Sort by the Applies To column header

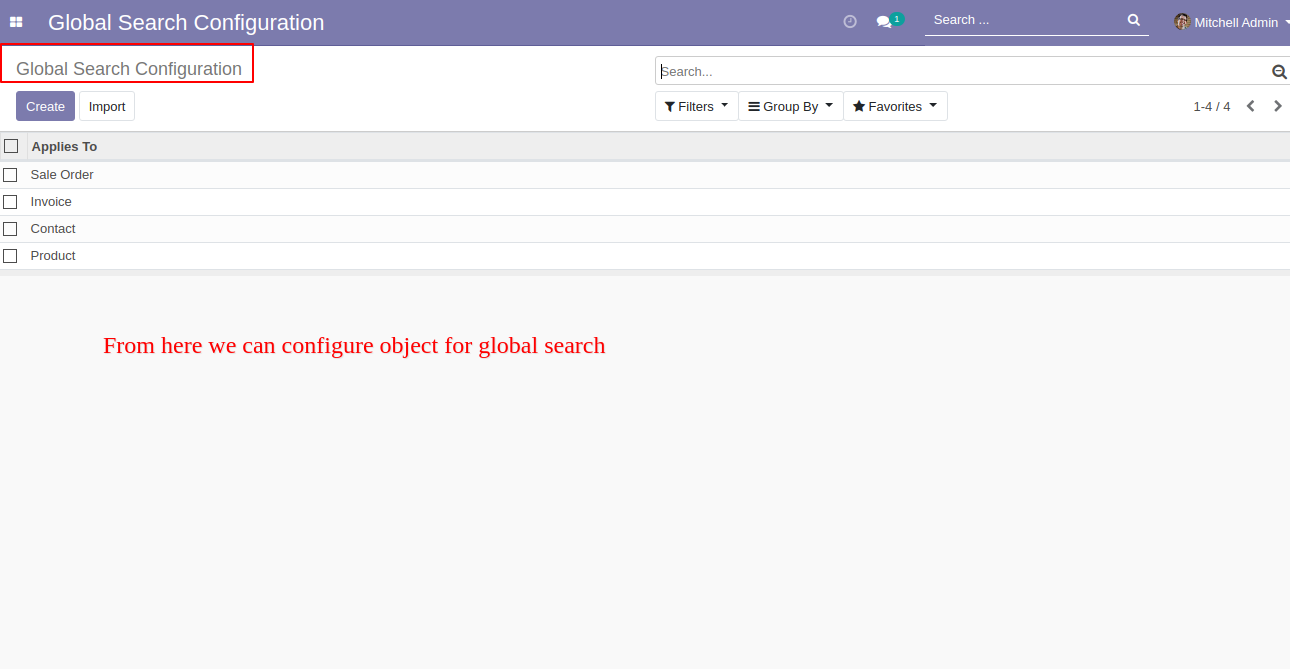pos(64,147)
